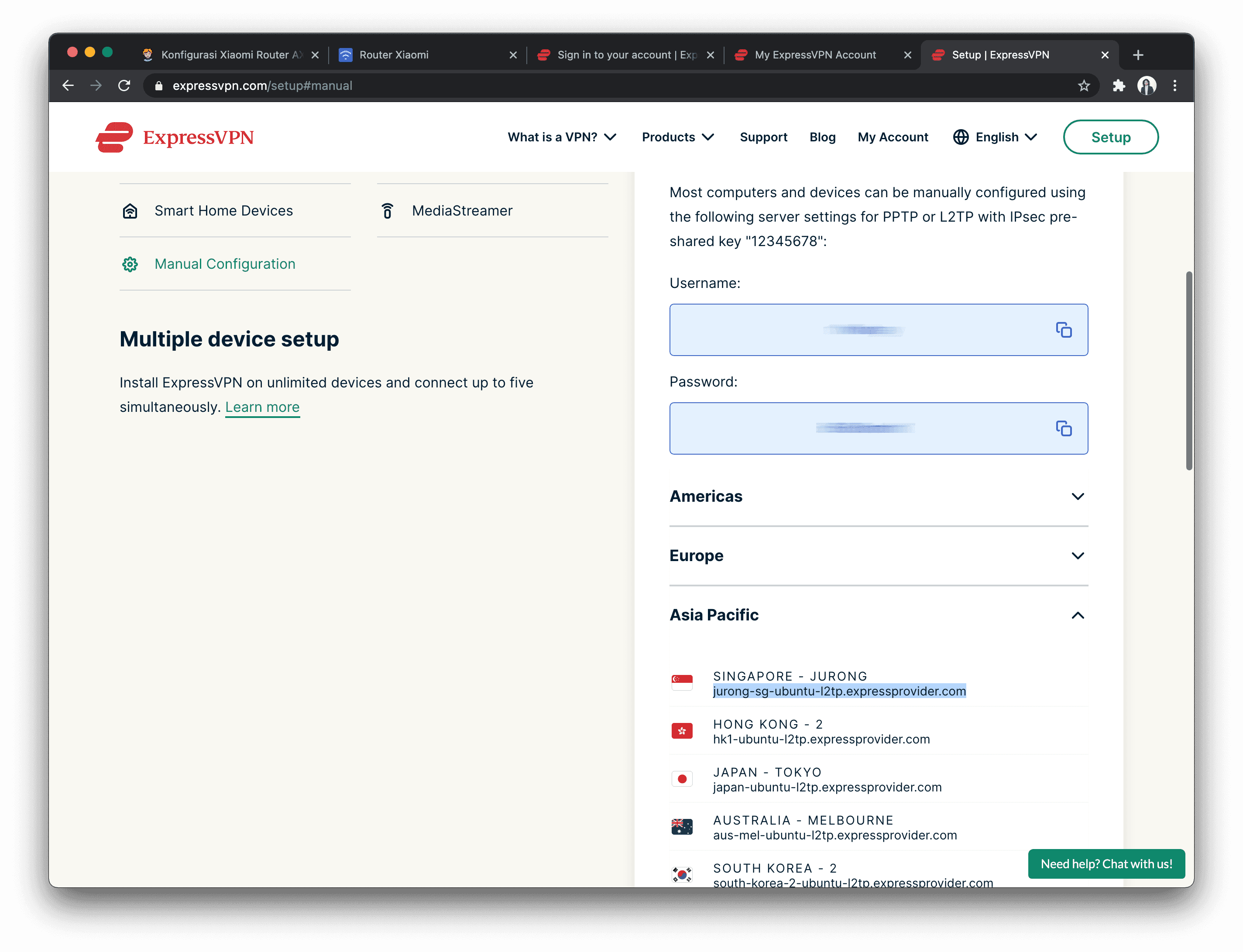Click the page's vertical scrollbar
The height and width of the screenshot is (952, 1243).
(1188, 371)
